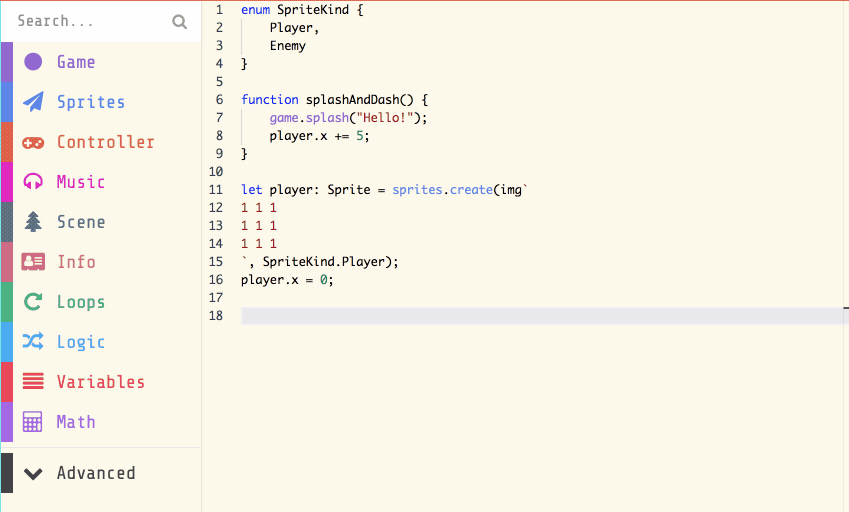Click 'Enemy' on line 3
Screen dimensions: 849x512
pos(288,46)
